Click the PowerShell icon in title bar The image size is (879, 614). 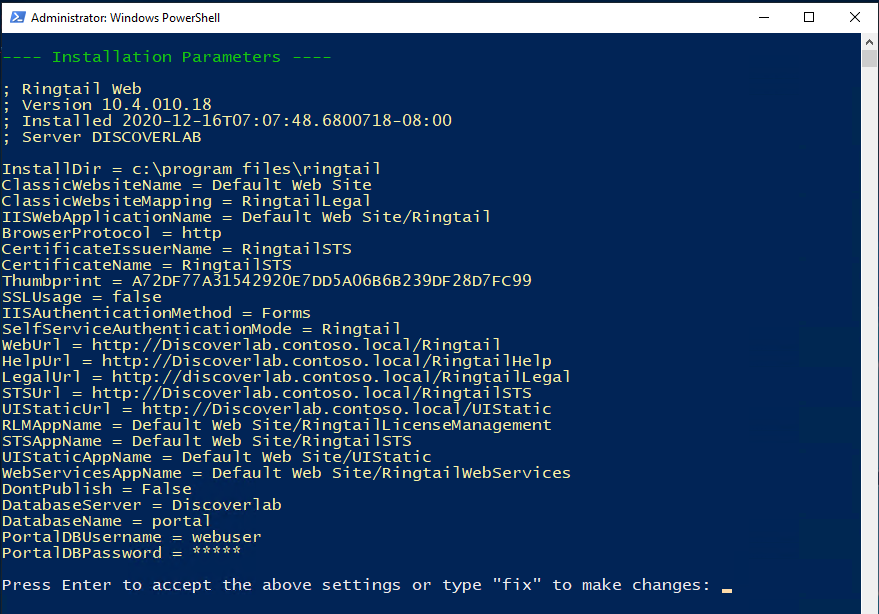coord(17,17)
